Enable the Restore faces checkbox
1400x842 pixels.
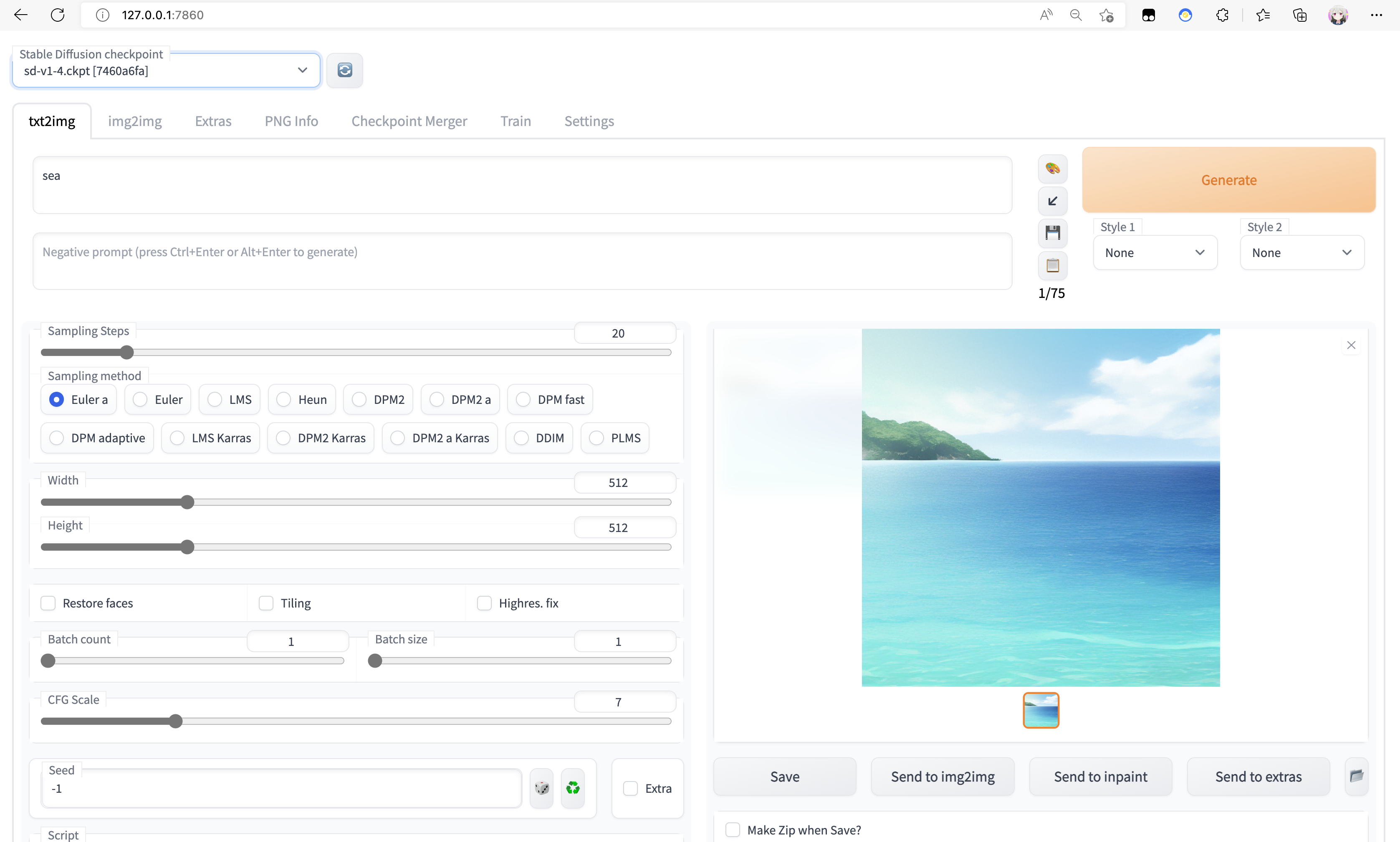point(48,603)
